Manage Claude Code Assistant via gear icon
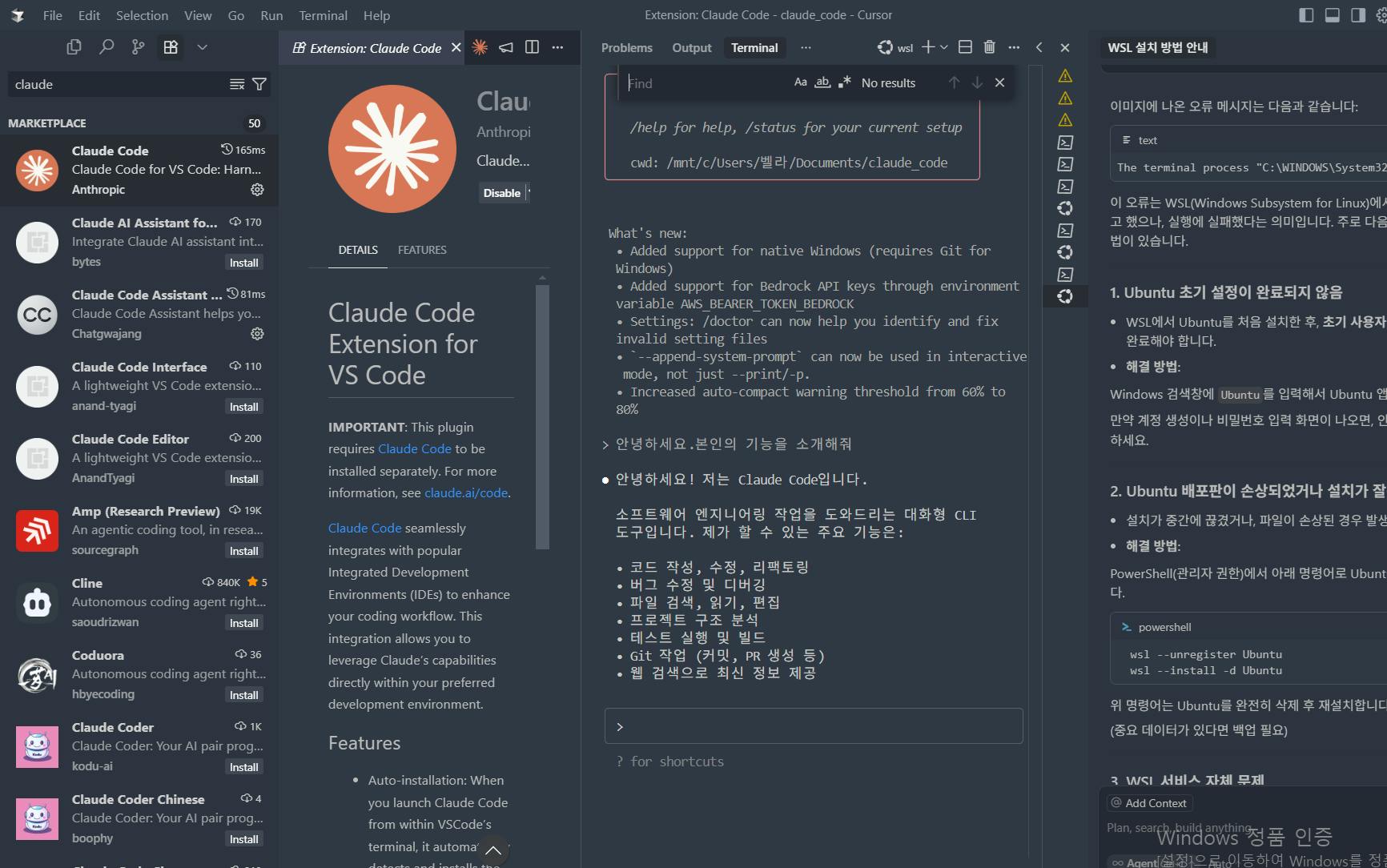Screen dimensions: 1387x868 [257, 334]
